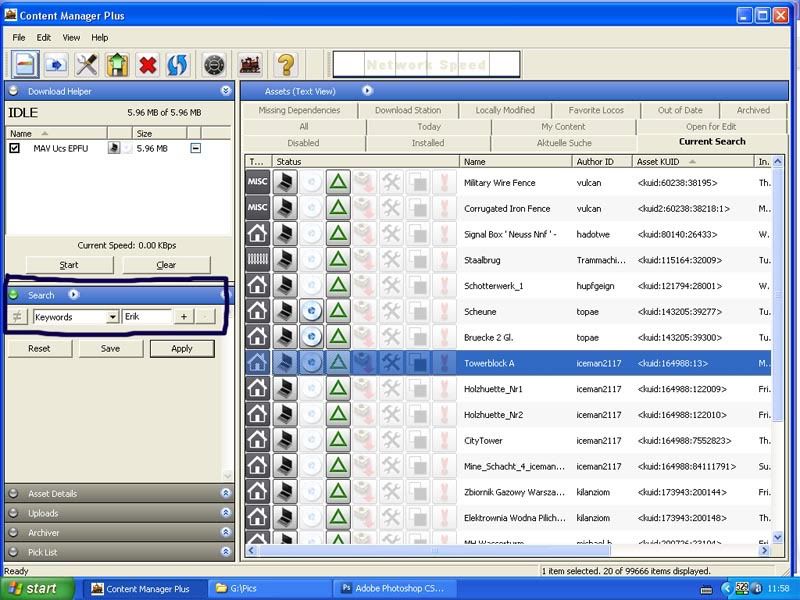Uncheck the MAV Ucs EPFU download checkbox

pyautogui.click(x=15, y=148)
